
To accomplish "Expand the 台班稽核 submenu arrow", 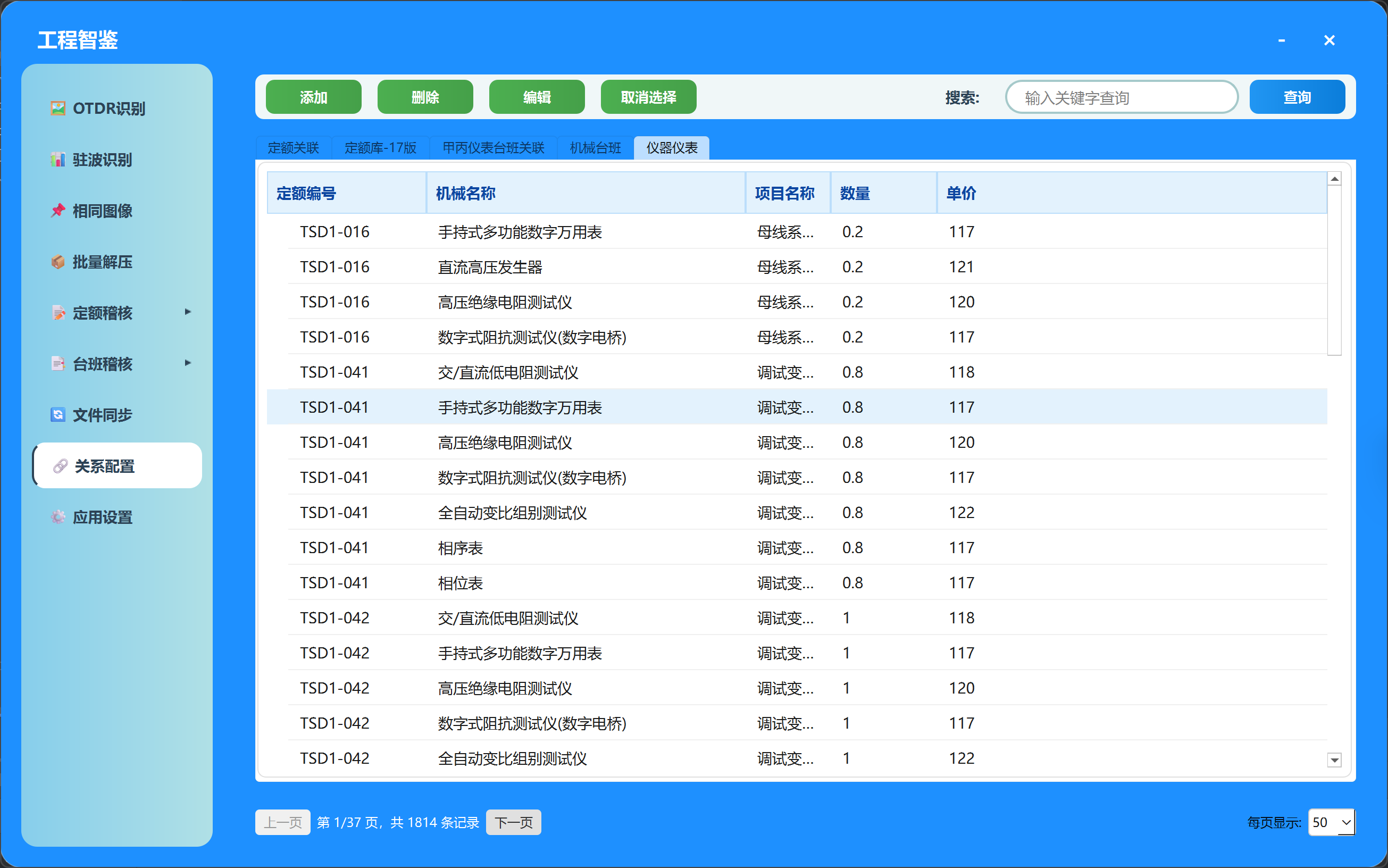I will (x=187, y=363).
